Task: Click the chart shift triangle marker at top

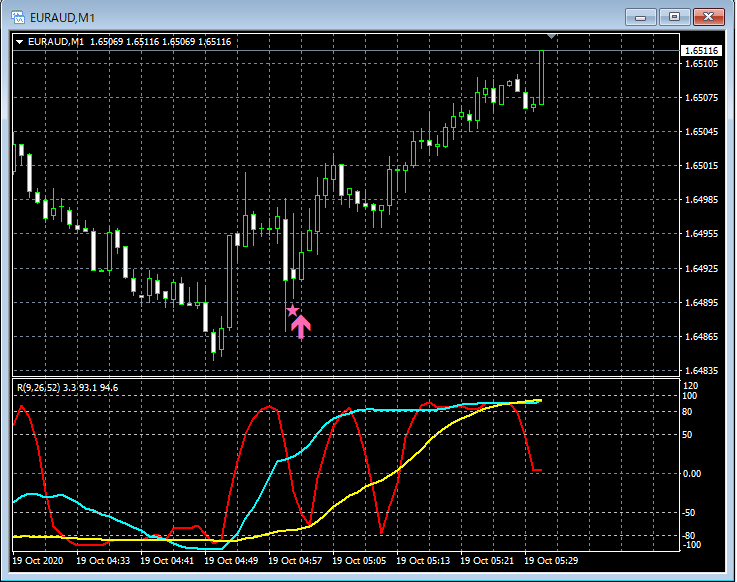Action: coord(551,36)
